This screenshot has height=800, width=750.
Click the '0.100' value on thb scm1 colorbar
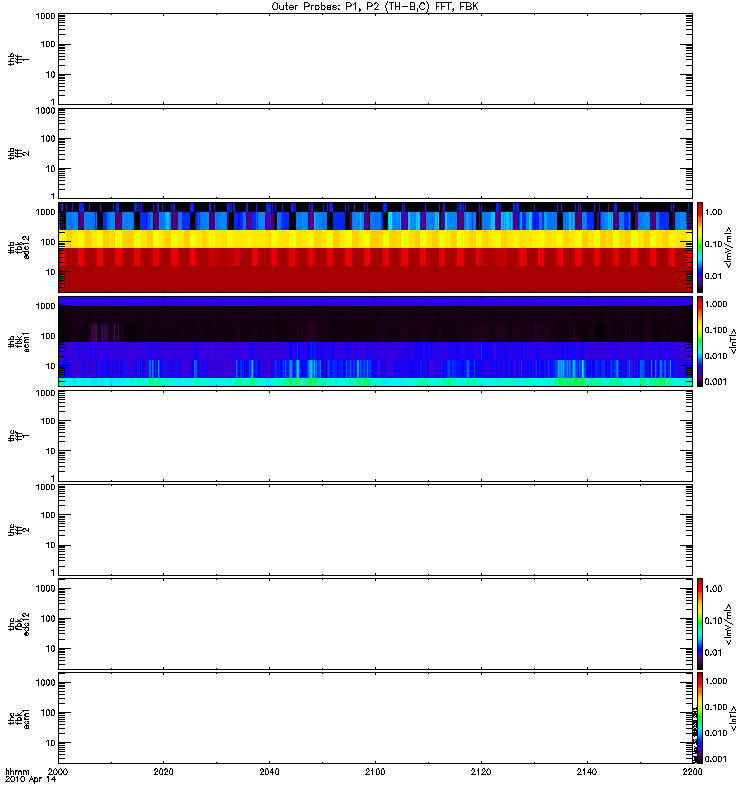click(716, 330)
